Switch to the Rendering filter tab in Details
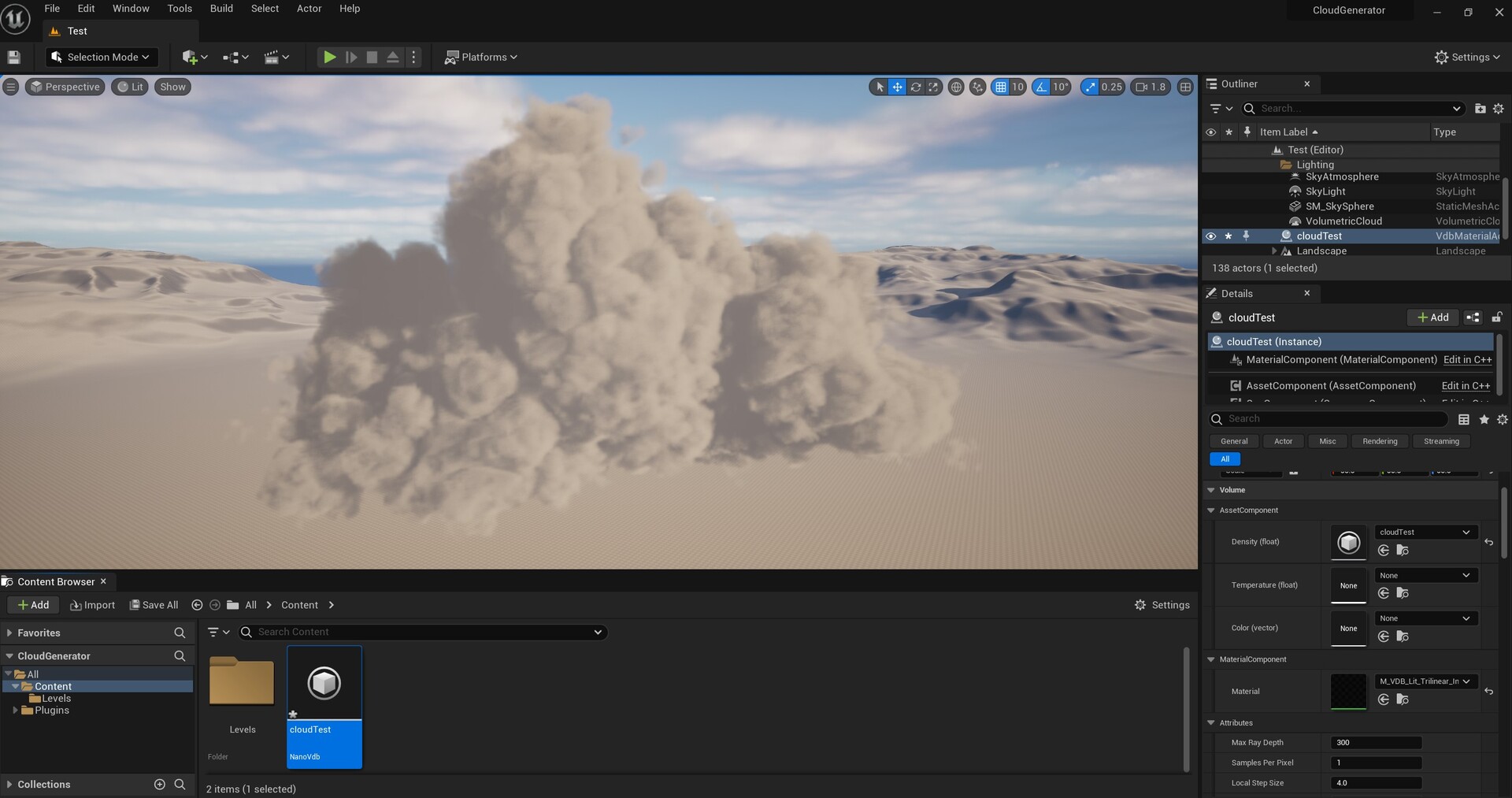The height and width of the screenshot is (798, 1512). click(1380, 441)
